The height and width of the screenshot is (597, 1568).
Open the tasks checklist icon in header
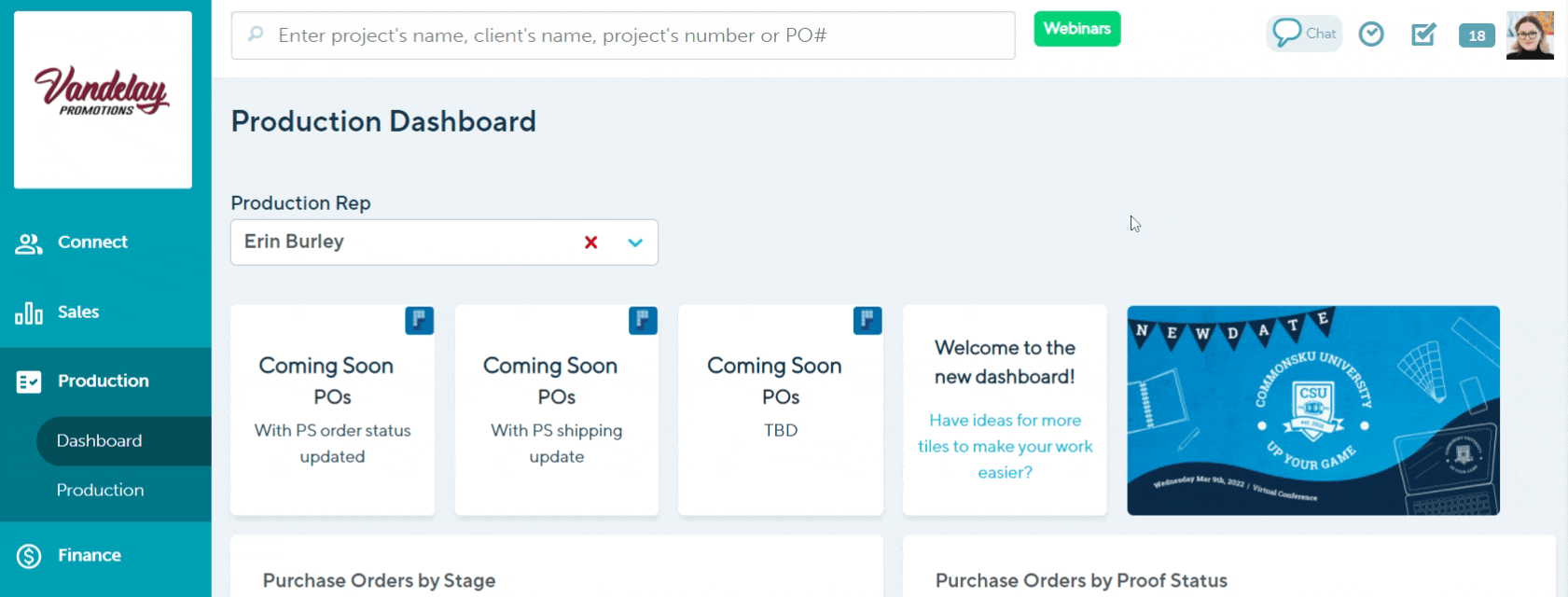coord(1423,35)
